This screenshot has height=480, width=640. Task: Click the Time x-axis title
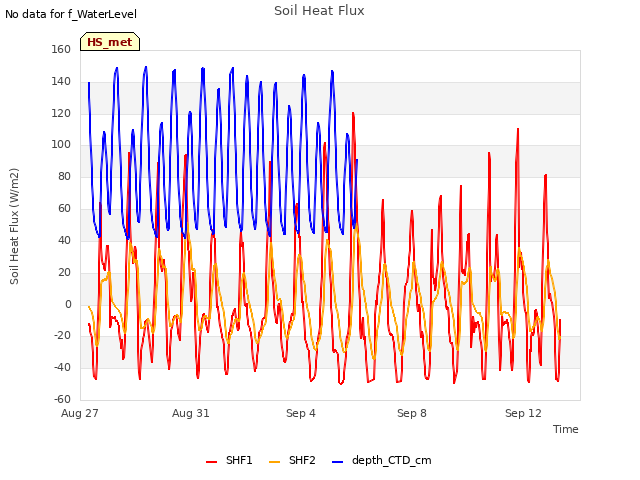tap(566, 429)
